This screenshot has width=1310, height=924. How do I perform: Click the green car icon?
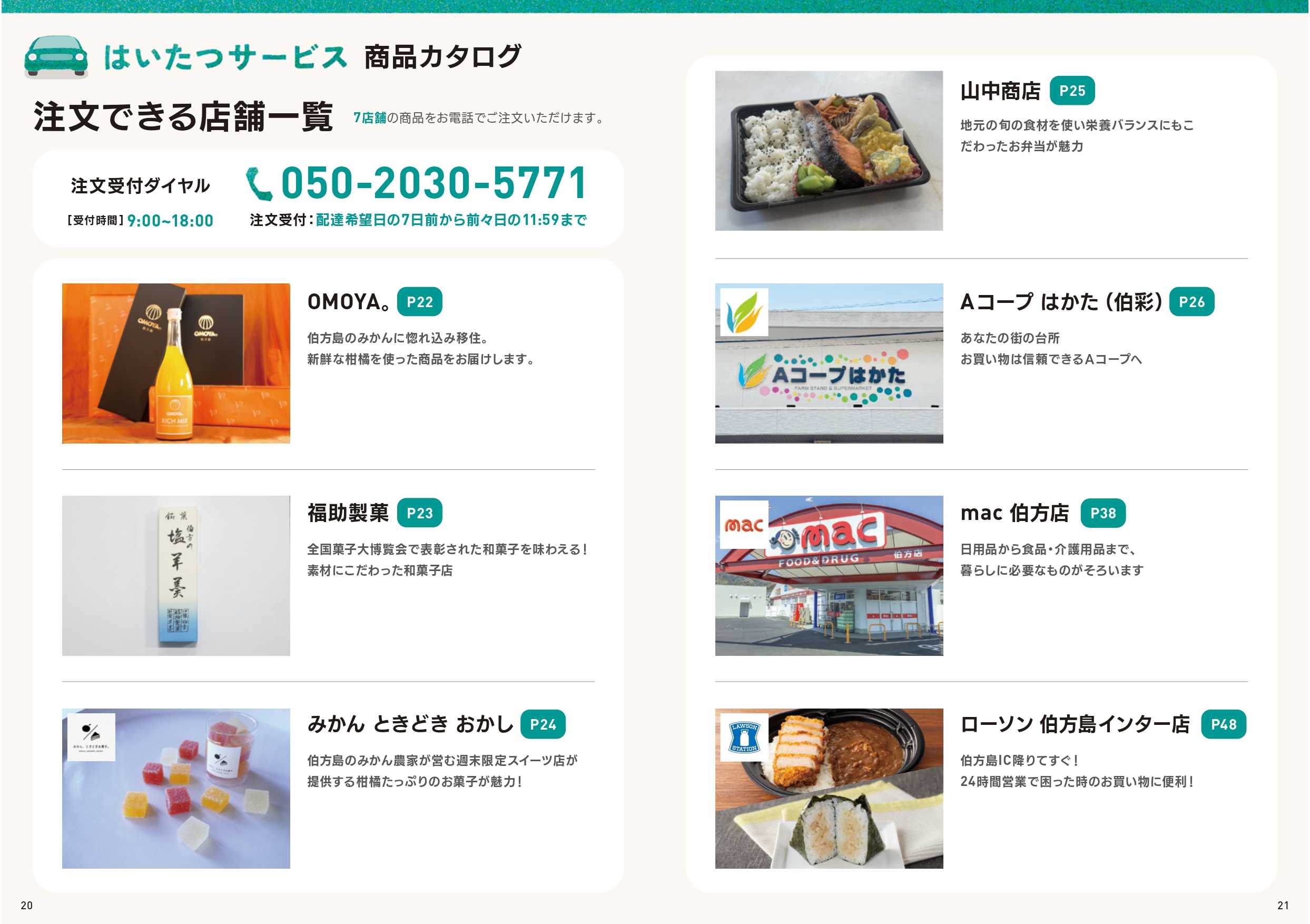[x=56, y=56]
